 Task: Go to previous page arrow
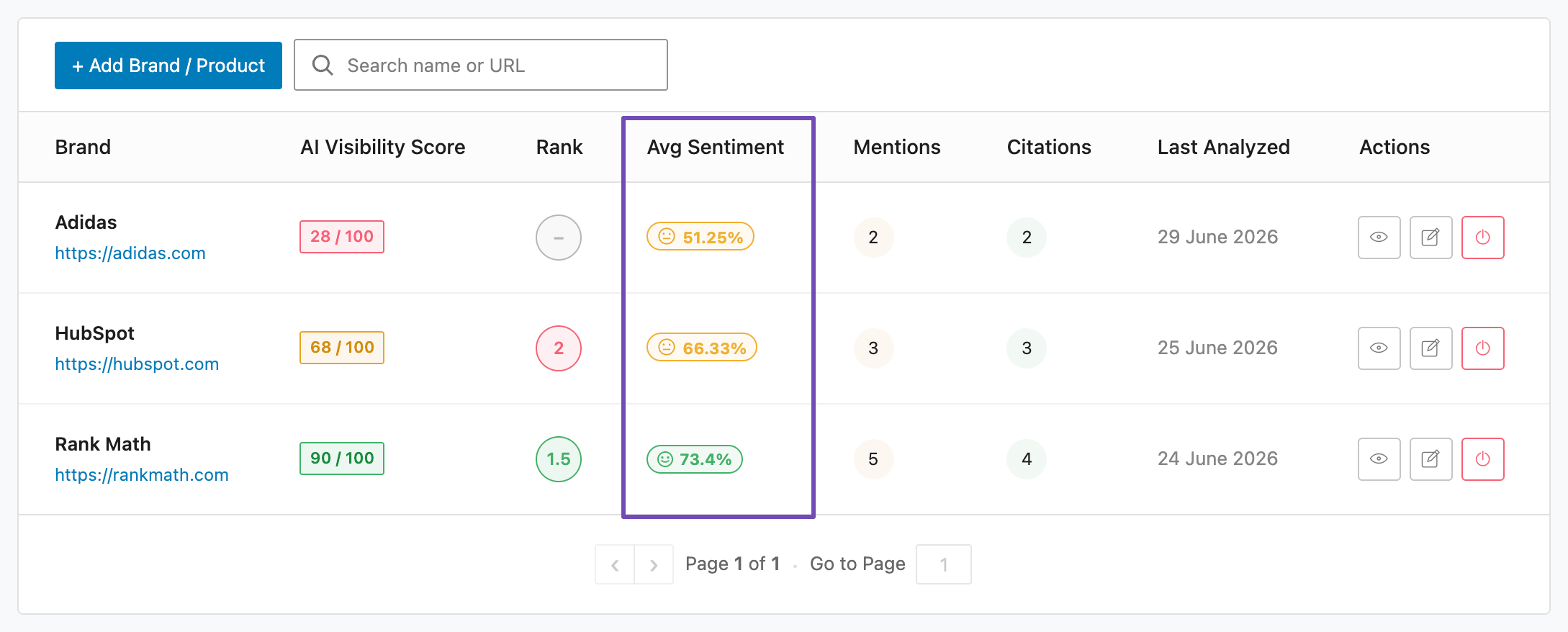(x=615, y=564)
